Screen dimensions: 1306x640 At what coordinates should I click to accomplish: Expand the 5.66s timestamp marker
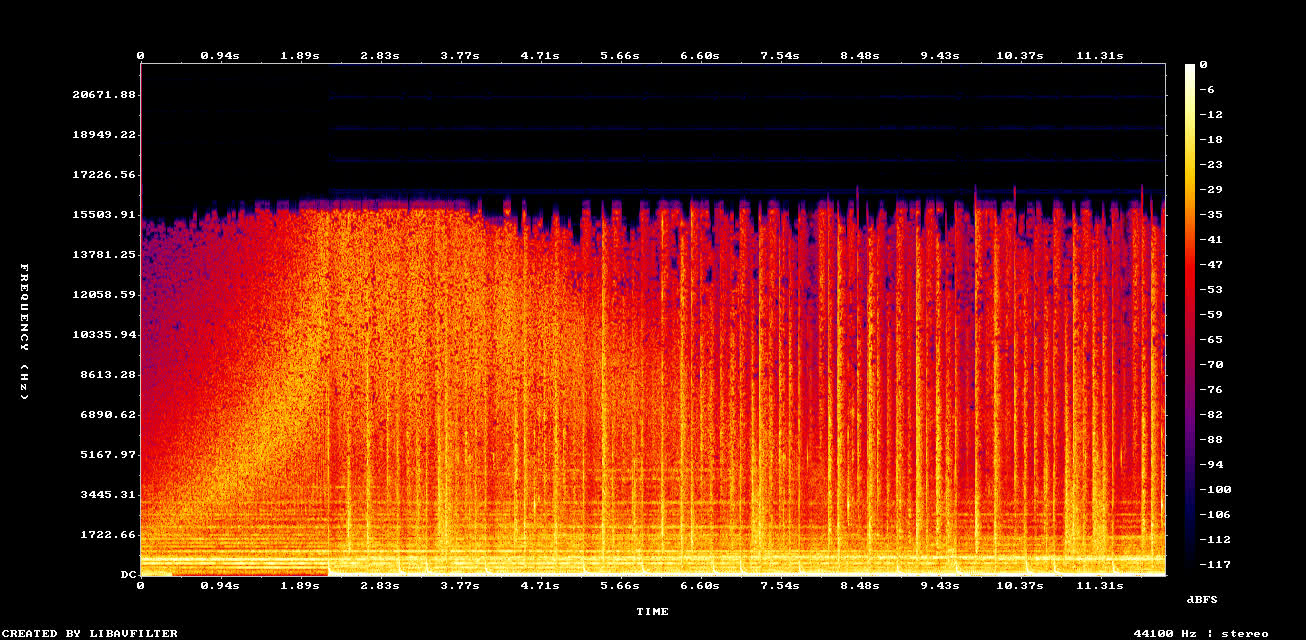(619, 55)
